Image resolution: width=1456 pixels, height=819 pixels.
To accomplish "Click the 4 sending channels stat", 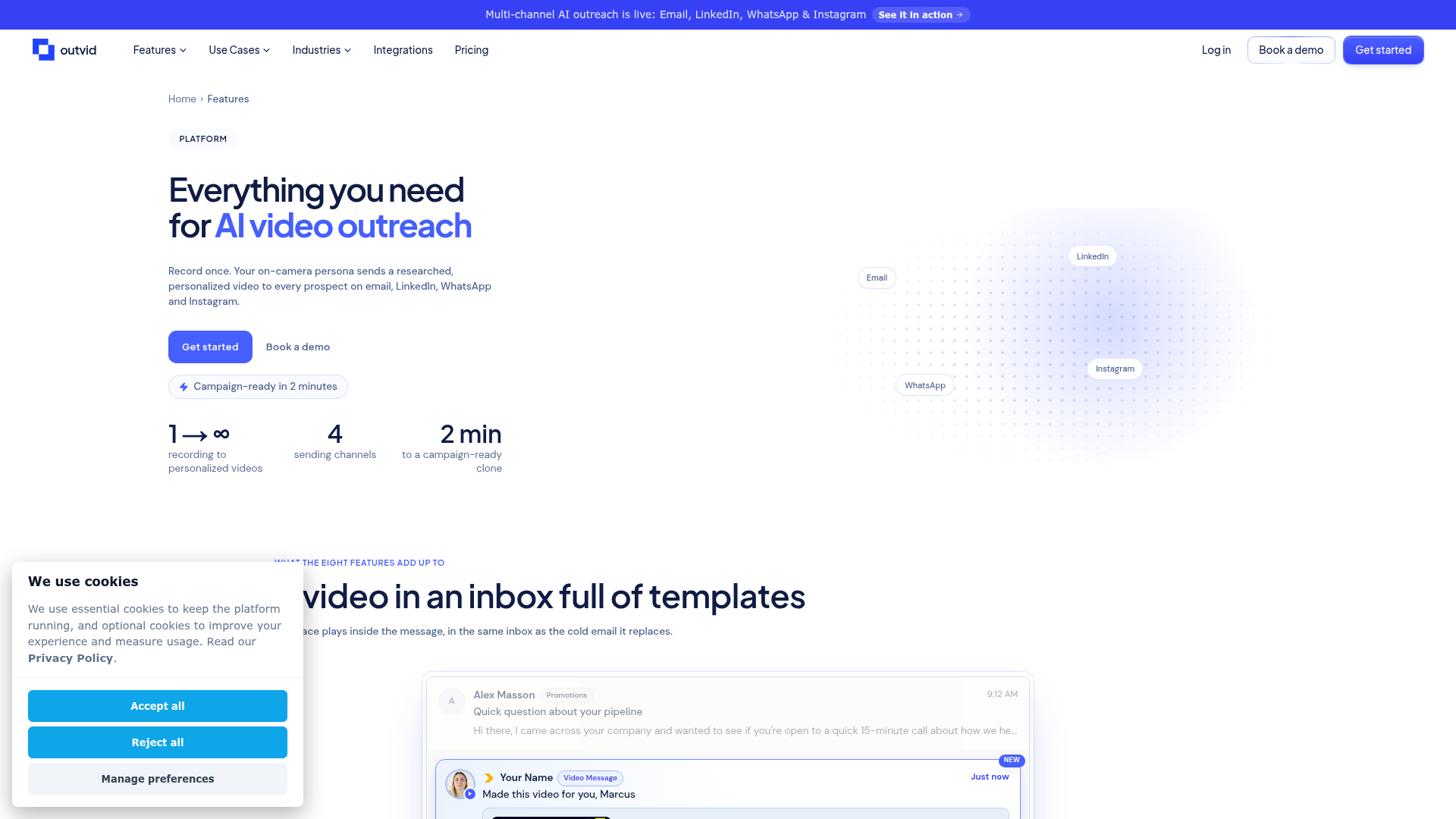I will coord(335,441).
